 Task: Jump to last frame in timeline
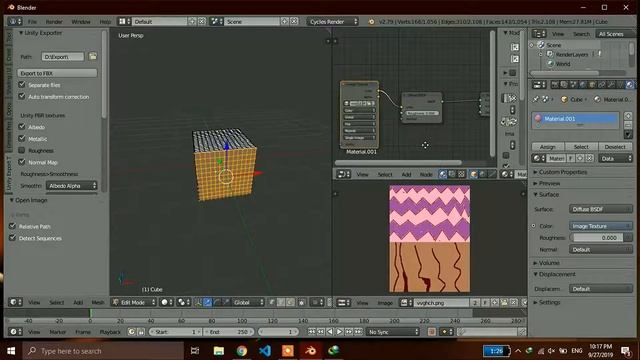[358, 332]
